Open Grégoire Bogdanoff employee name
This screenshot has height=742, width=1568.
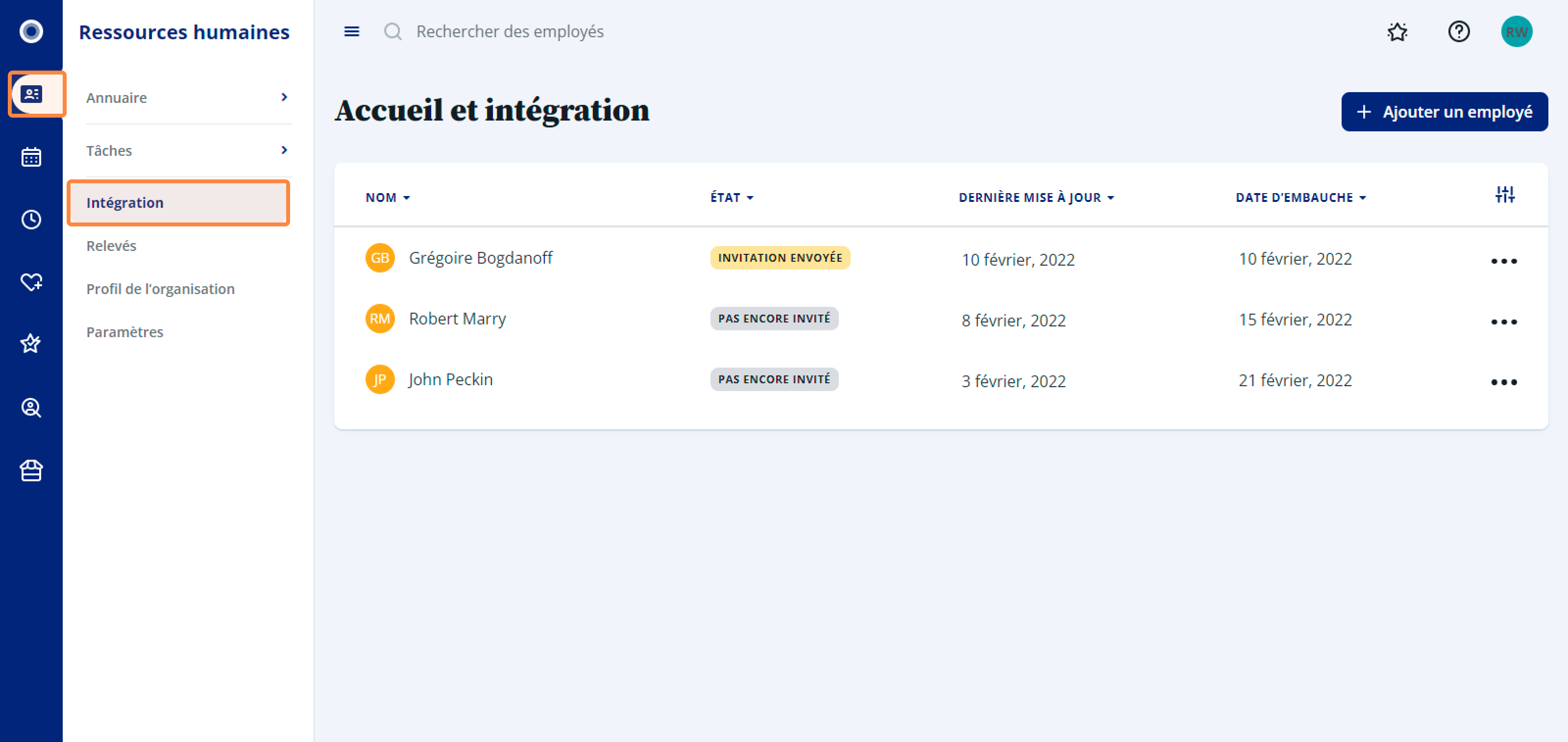480,257
